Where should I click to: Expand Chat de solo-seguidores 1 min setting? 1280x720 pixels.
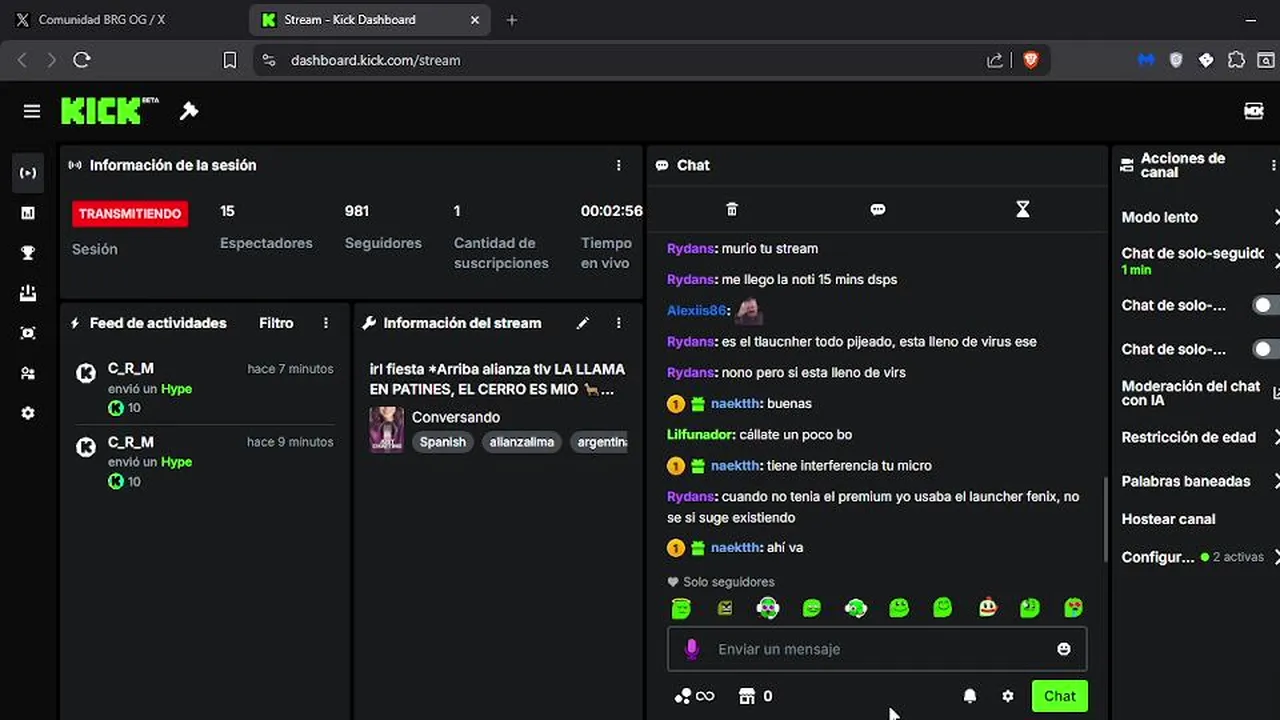pyautogui.click(x=1199, y=261)
